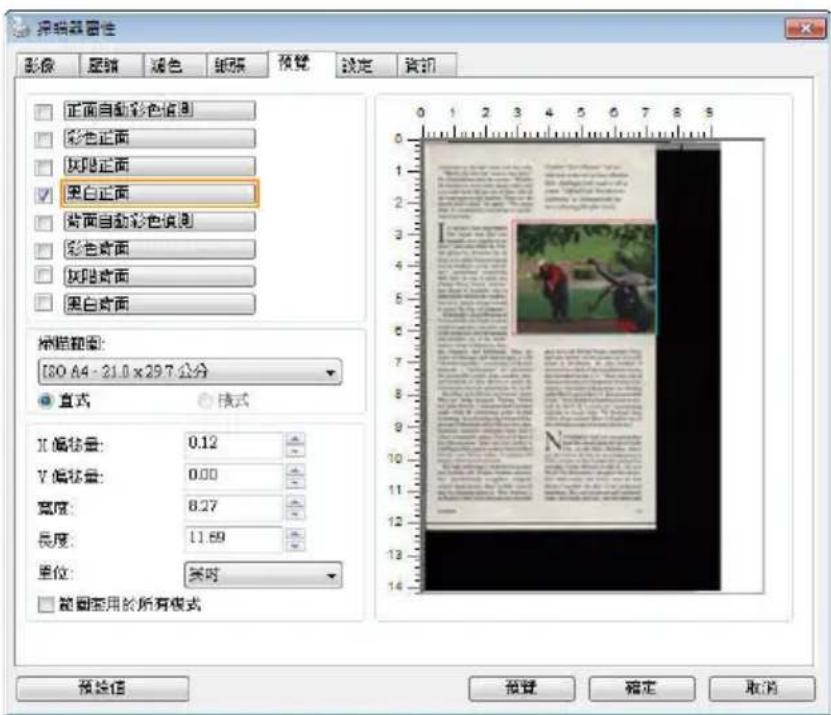The height and width of the screenshot is (715, 831).
Task: Click the 長度 length field
Action: tap(234, 539)
